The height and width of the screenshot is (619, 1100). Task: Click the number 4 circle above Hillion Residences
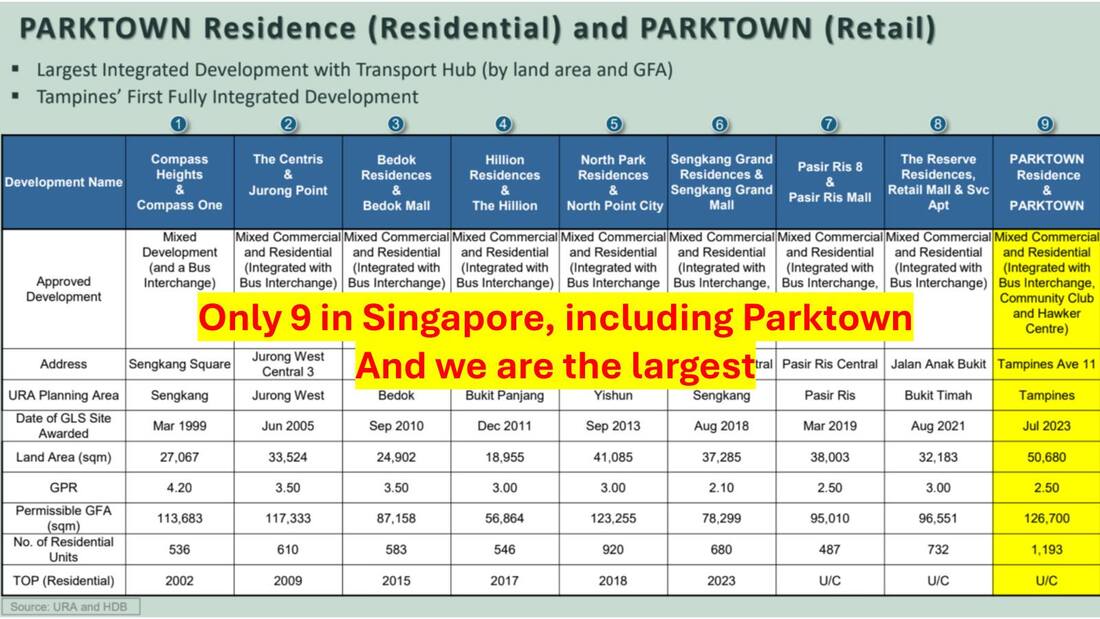[504, 124]
